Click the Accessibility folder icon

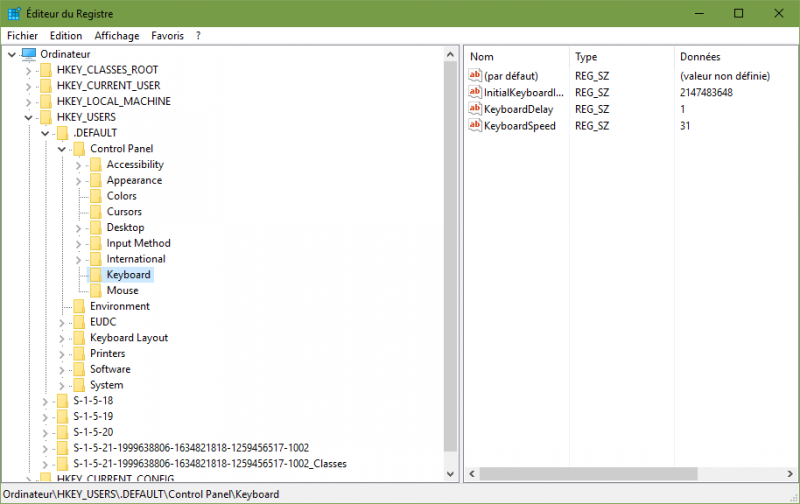tap(95, 165)
